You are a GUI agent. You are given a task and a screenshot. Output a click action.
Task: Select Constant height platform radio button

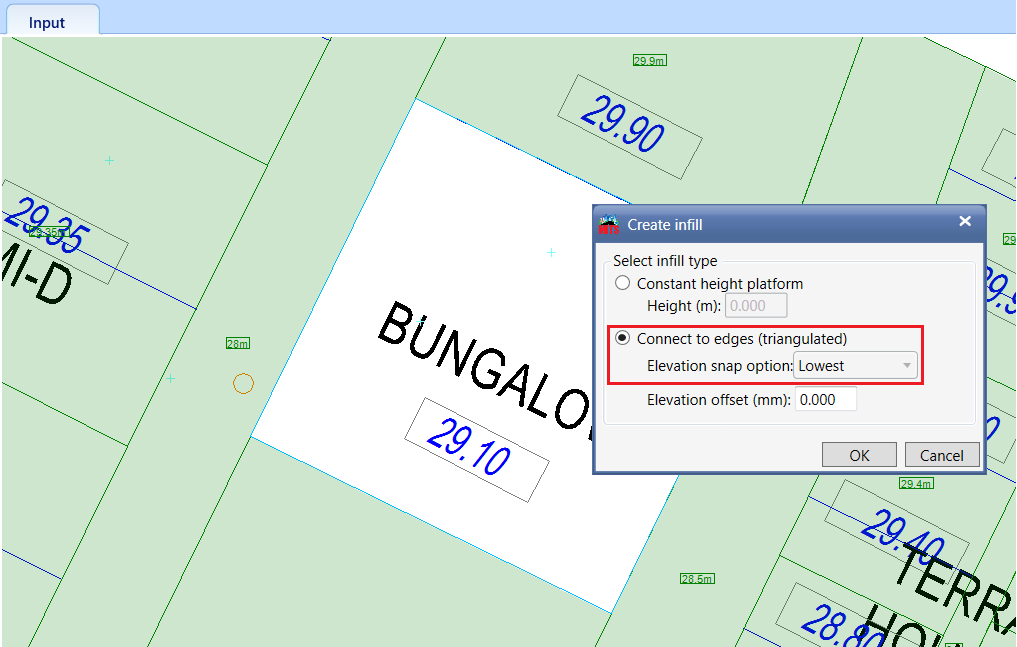(622, 283)
